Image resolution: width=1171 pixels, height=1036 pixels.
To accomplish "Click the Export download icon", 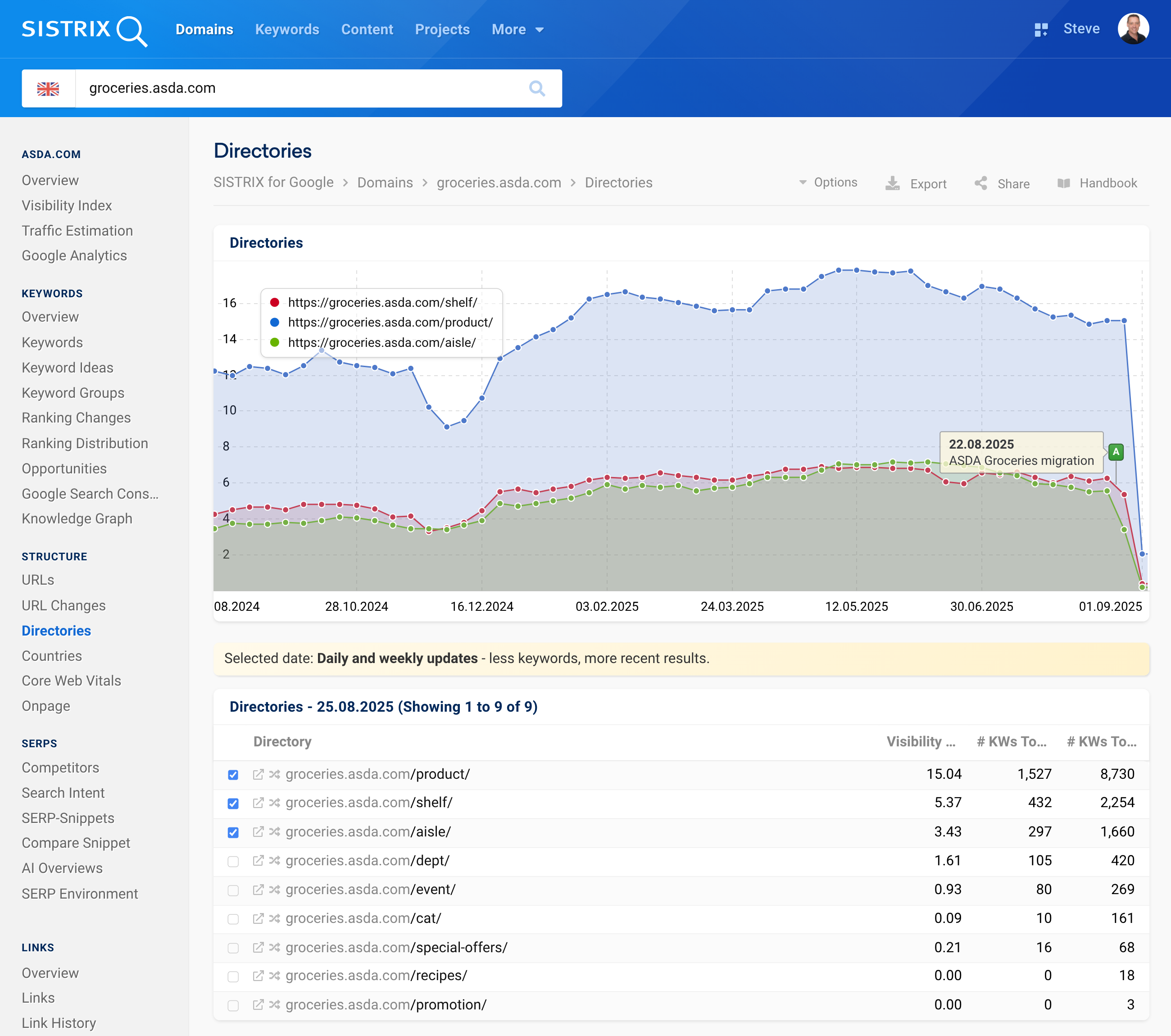I will coord(892,183).
